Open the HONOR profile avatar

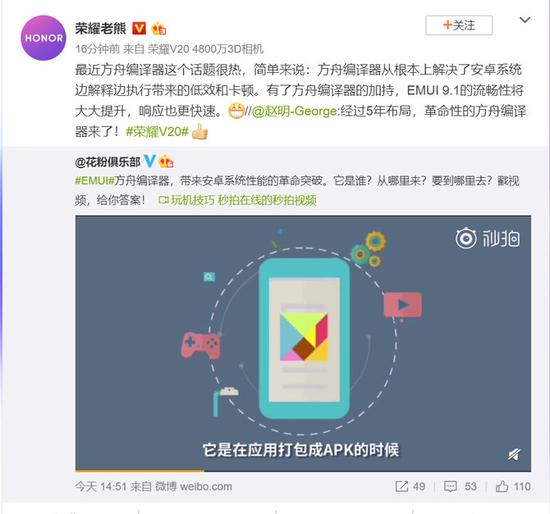point(43,38)
